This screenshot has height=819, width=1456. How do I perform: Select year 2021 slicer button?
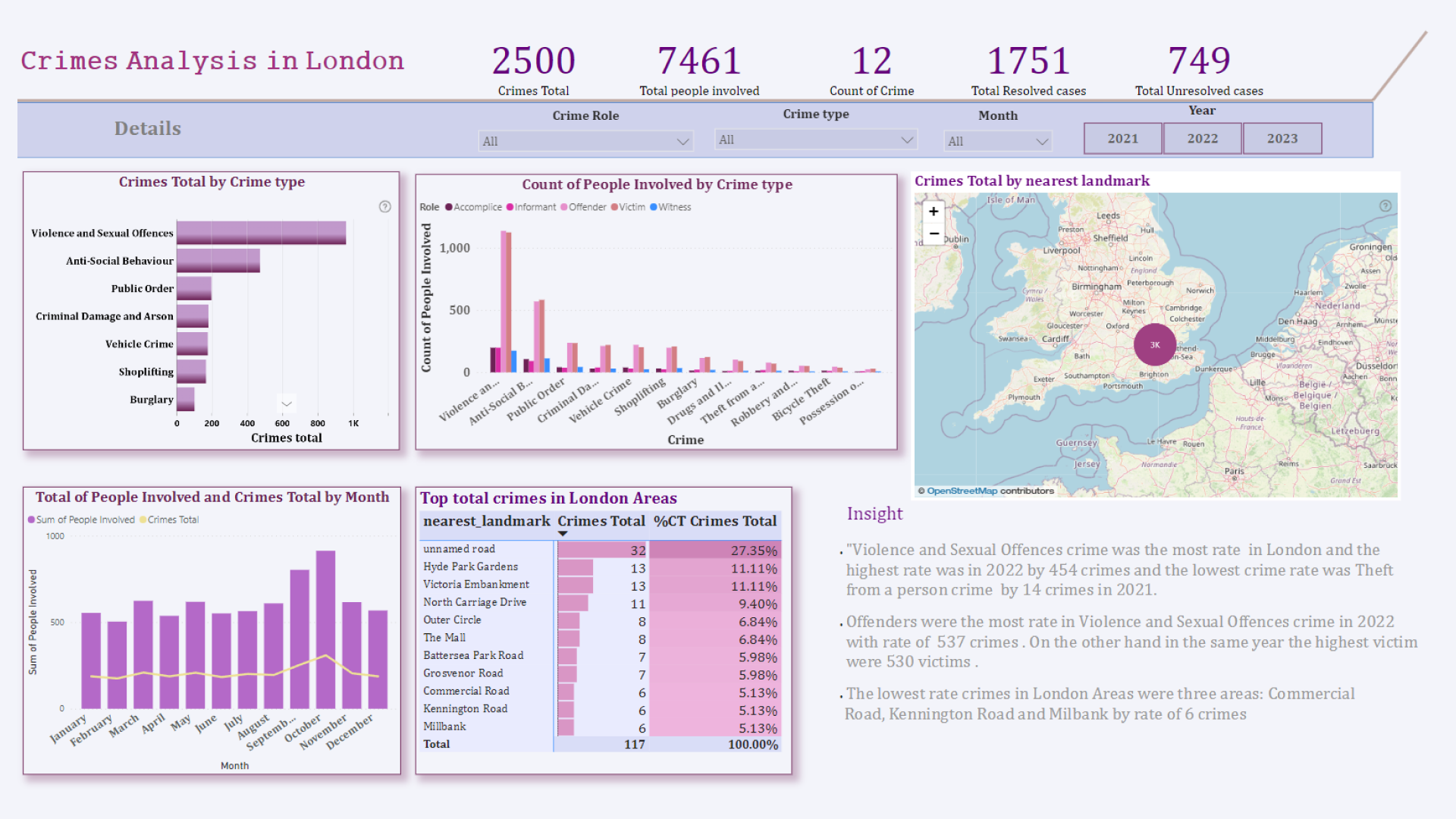pyautogui.click(x=1122, y=139)
